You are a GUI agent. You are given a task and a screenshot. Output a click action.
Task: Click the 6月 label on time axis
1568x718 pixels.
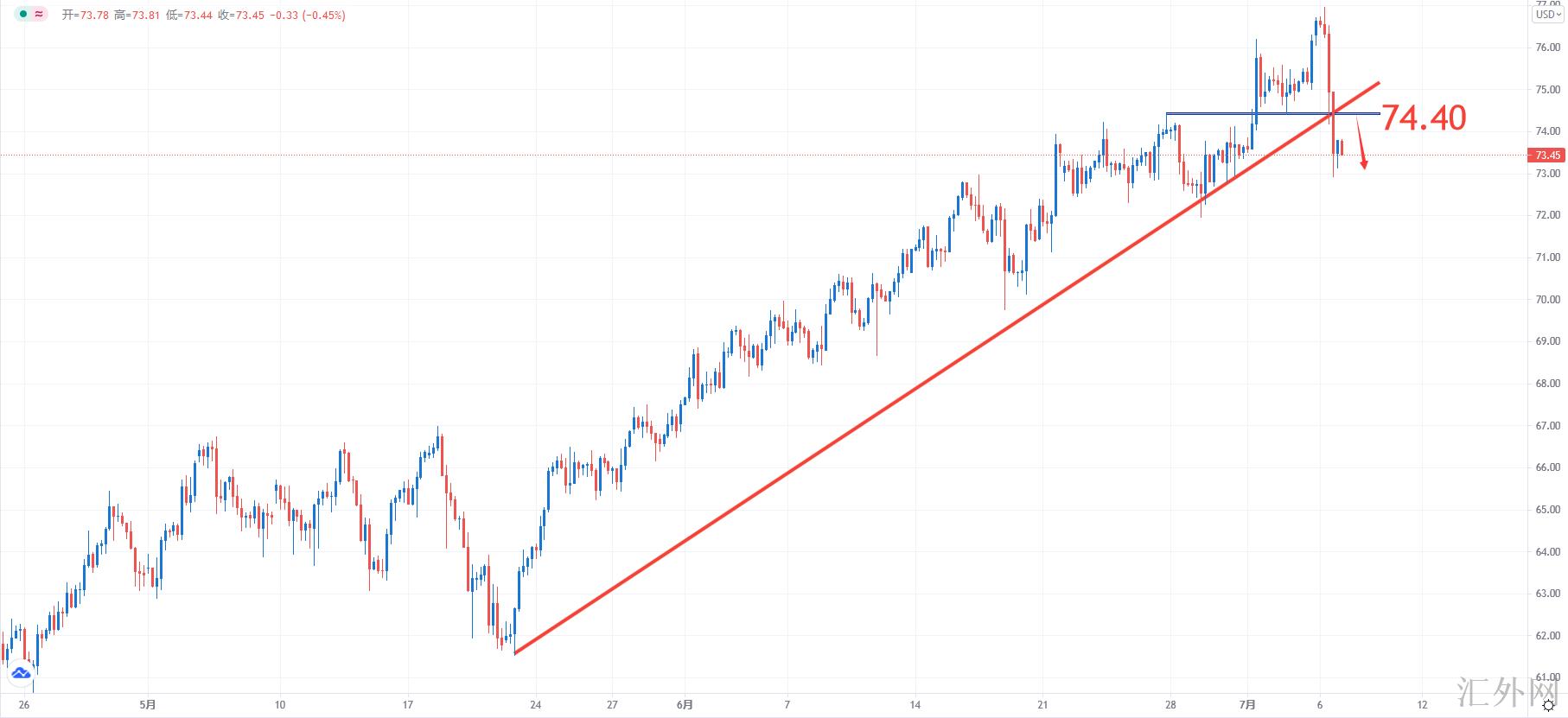coord(685,705)
